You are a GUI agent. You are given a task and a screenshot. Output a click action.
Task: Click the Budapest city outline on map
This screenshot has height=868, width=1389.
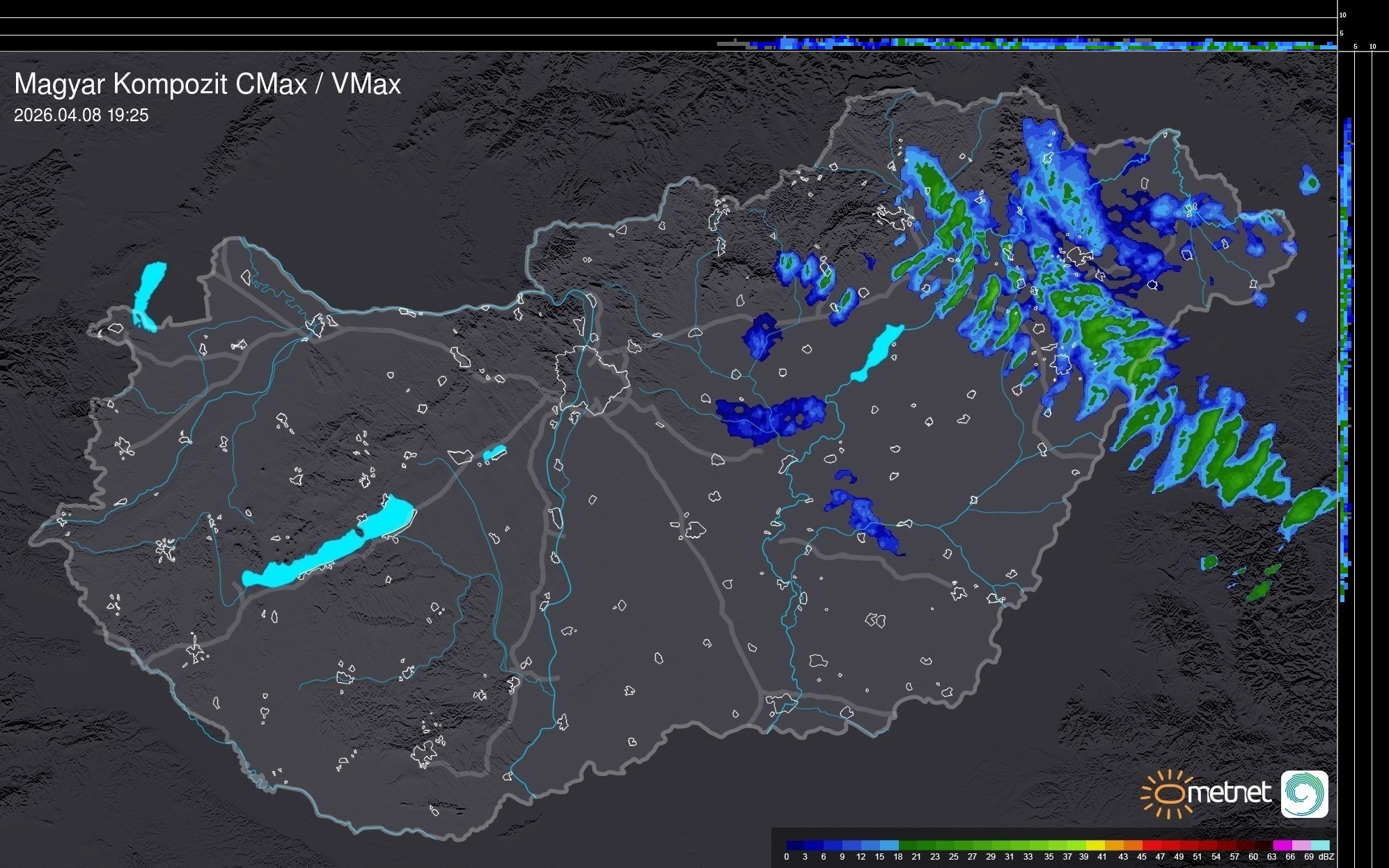pos(592,379)
